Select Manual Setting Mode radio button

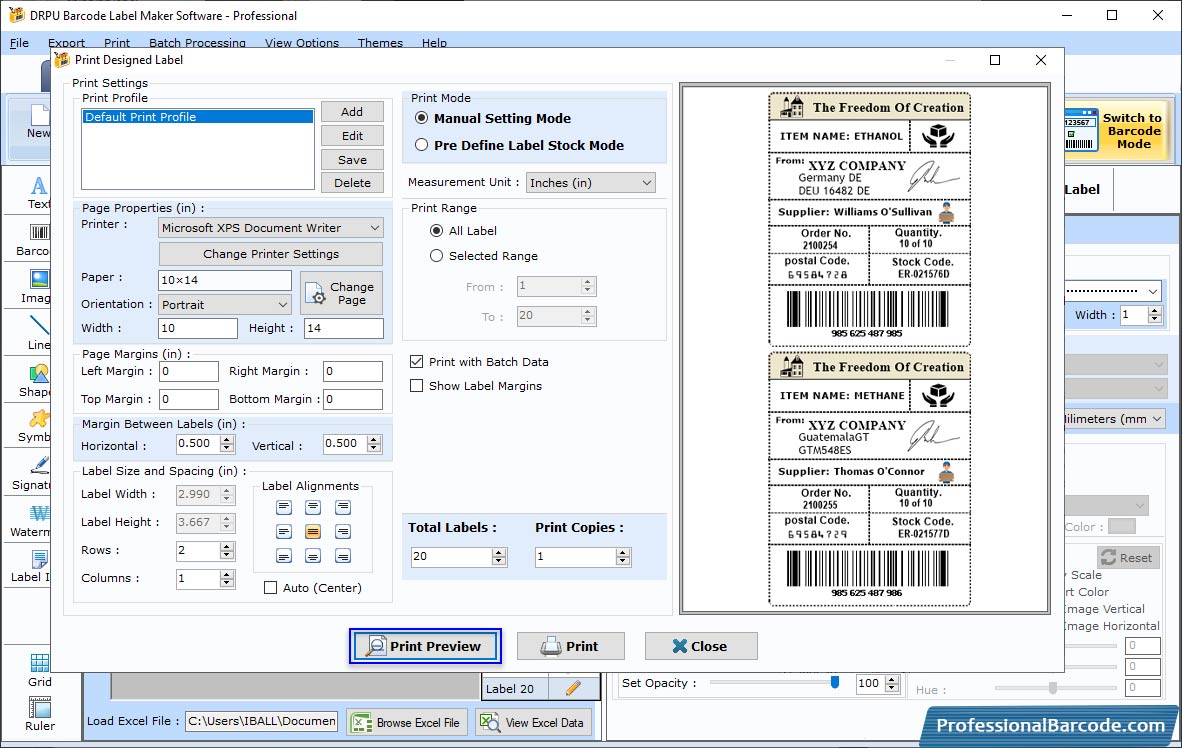(421, 118)
